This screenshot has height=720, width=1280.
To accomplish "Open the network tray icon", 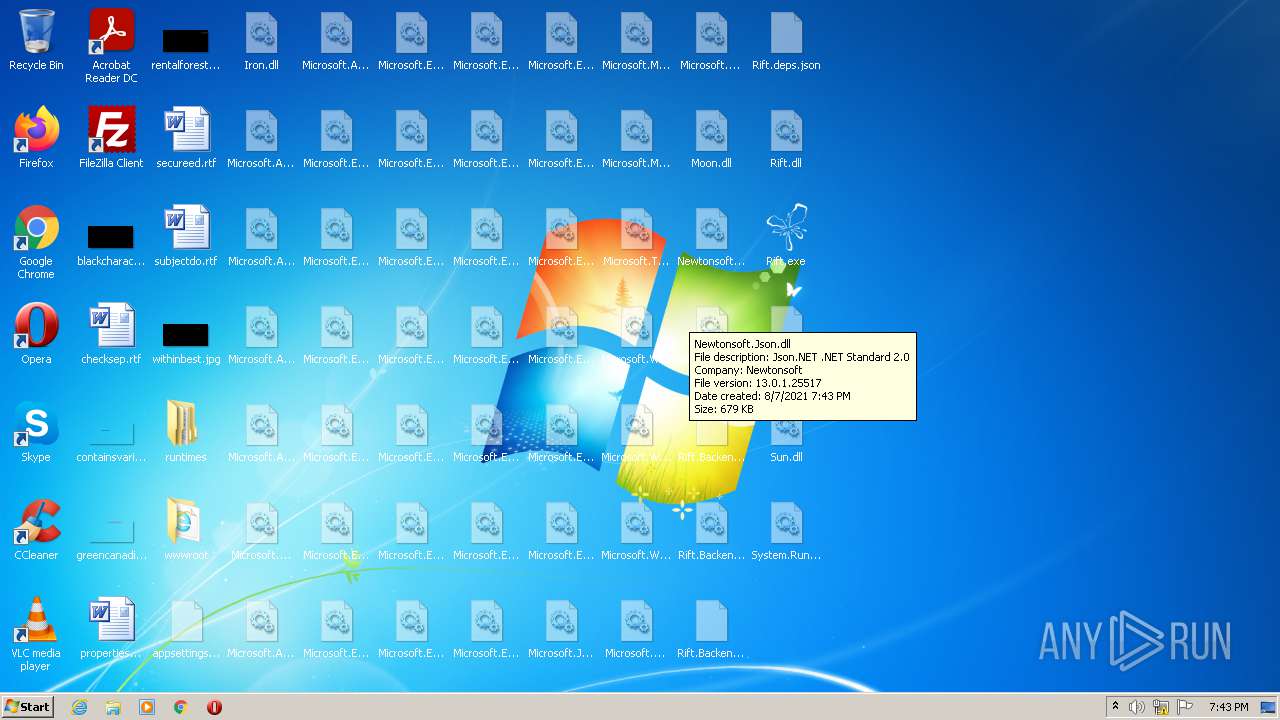I will [x=1161, y=707].
